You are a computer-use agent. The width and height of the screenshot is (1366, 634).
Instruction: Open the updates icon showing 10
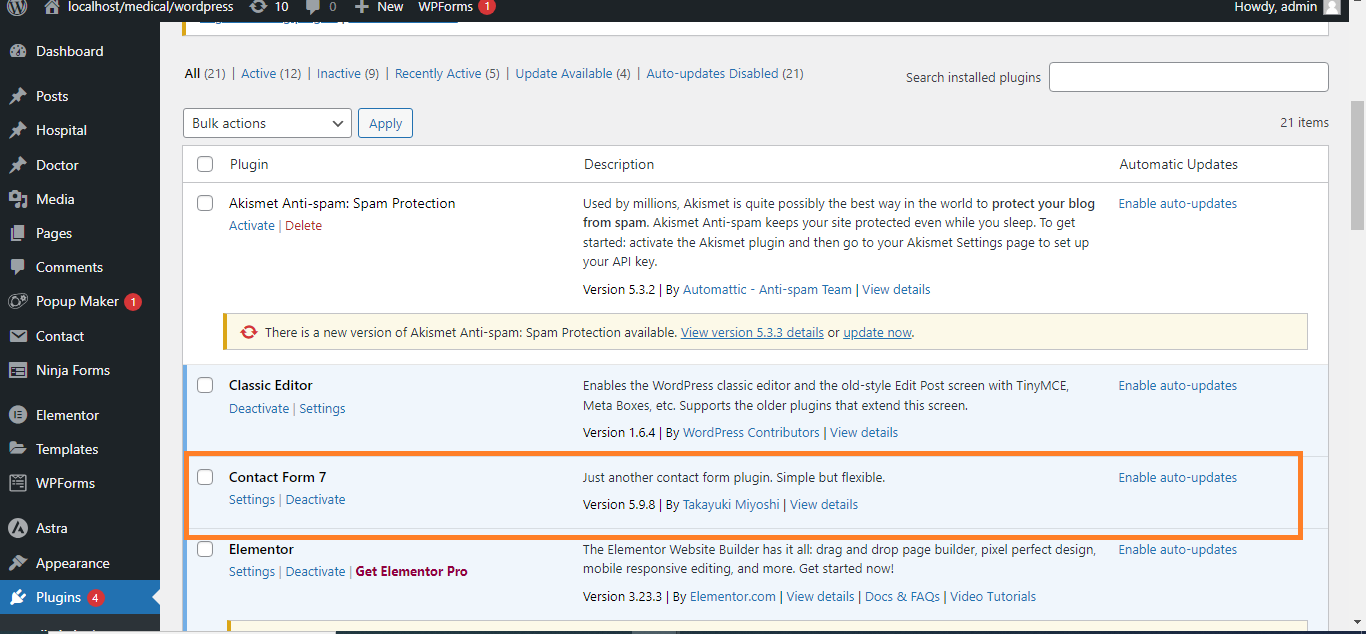(x=258, y=7)
